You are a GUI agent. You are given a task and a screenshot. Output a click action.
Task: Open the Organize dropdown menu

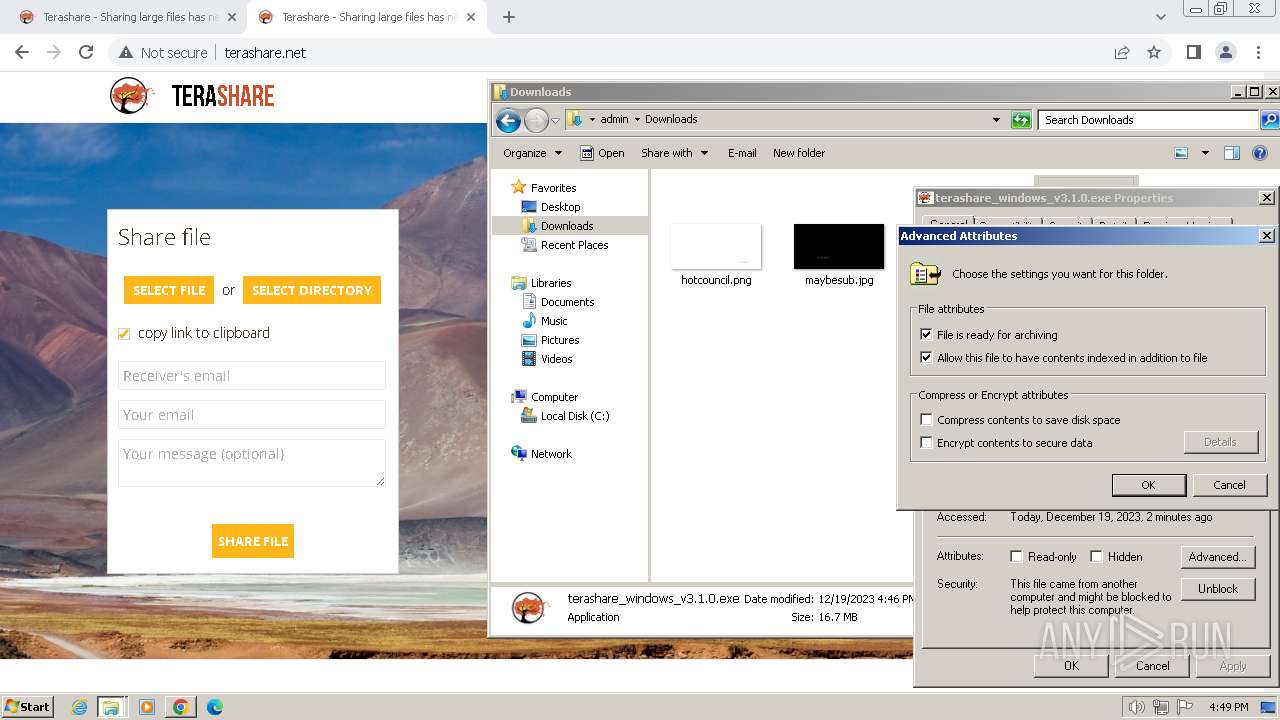(x=533, y=153)
